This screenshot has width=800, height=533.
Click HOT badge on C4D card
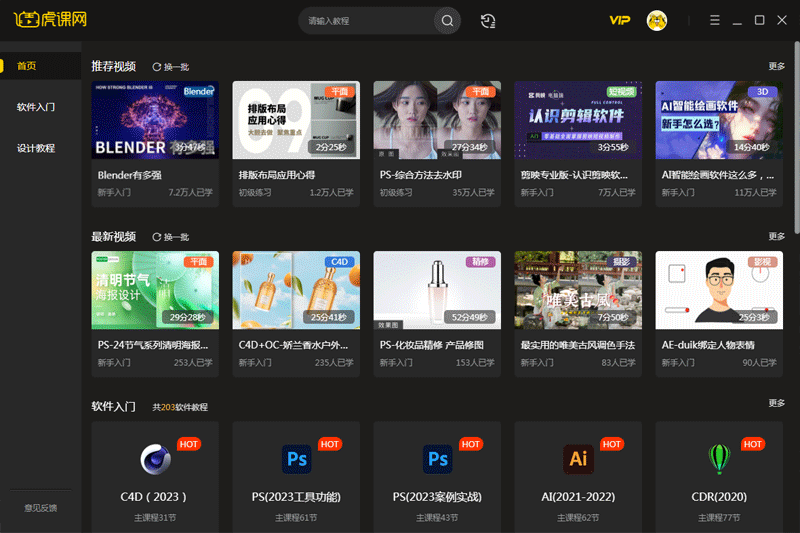click(189, 444)
